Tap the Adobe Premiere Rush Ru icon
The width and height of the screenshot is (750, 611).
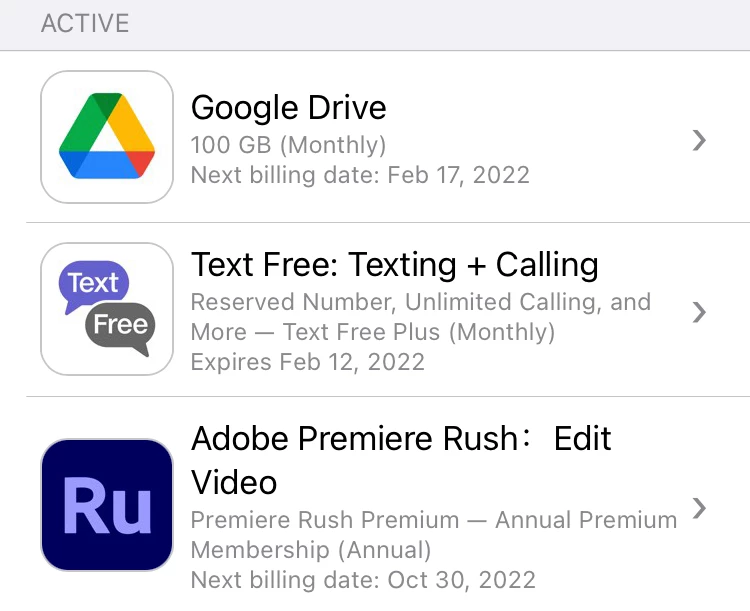tap(107, 505)
